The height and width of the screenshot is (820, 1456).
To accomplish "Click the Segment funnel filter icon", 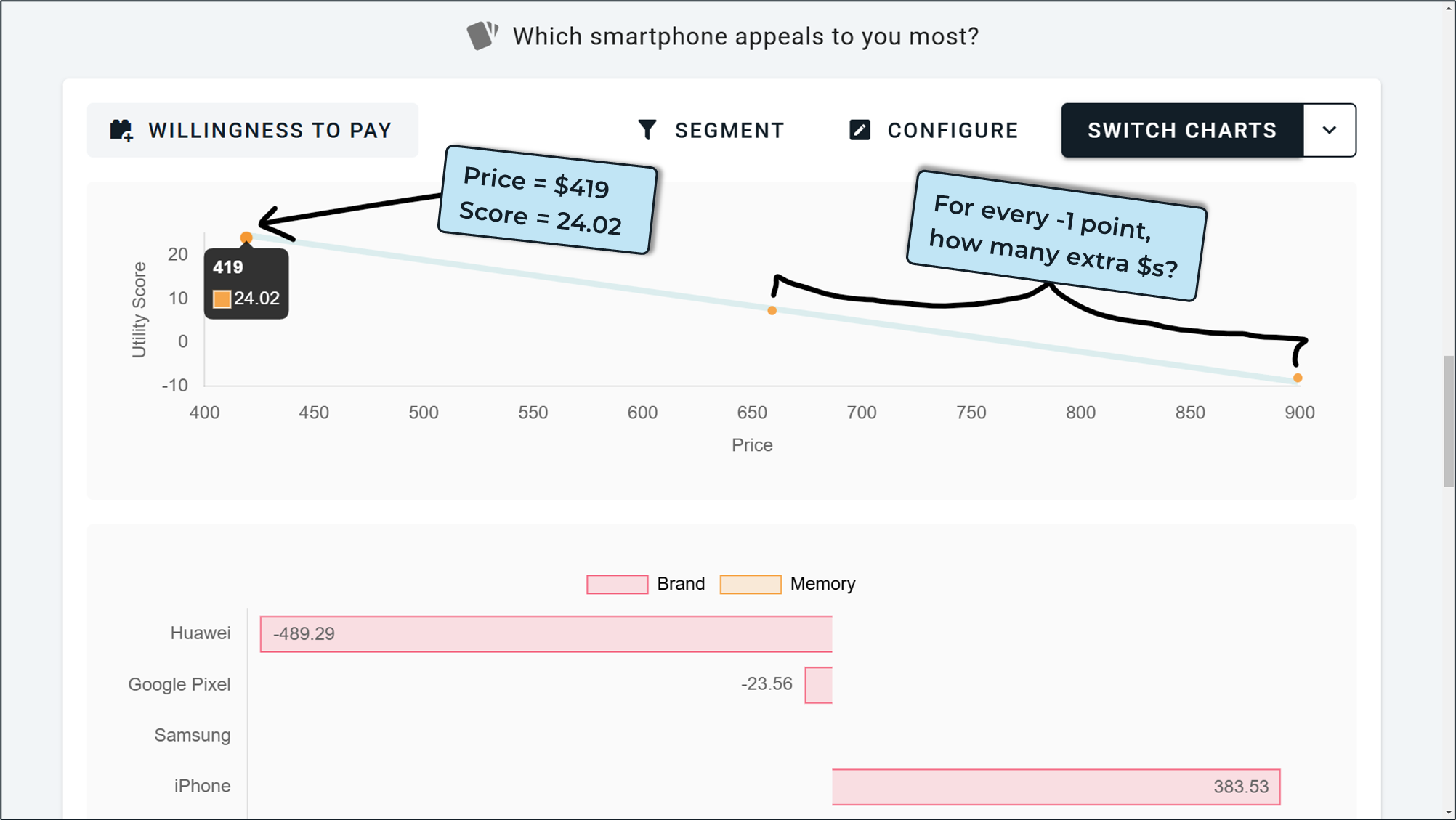I will point(647,130).
